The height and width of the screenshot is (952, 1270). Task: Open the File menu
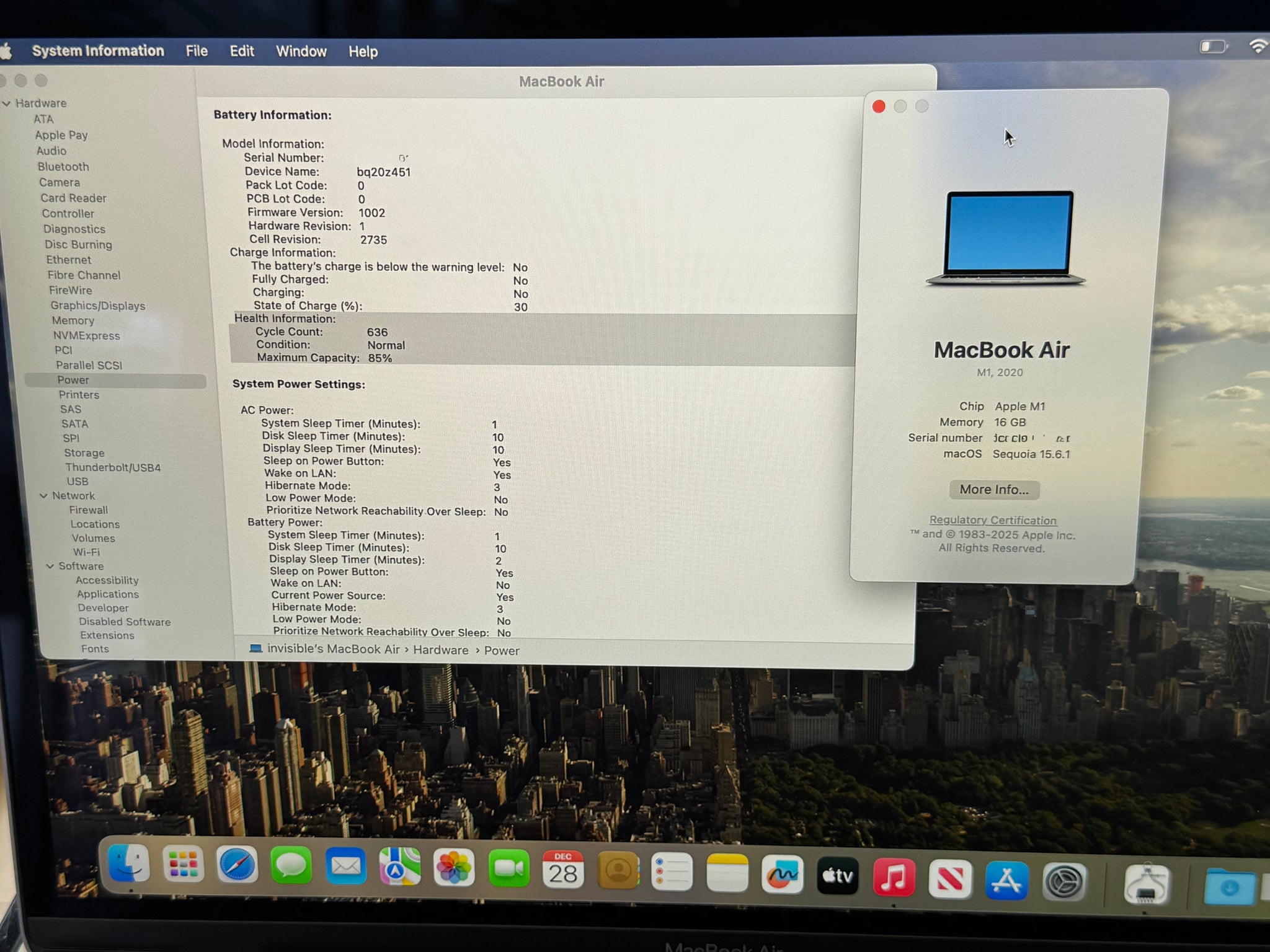click(x=197, y=51)
